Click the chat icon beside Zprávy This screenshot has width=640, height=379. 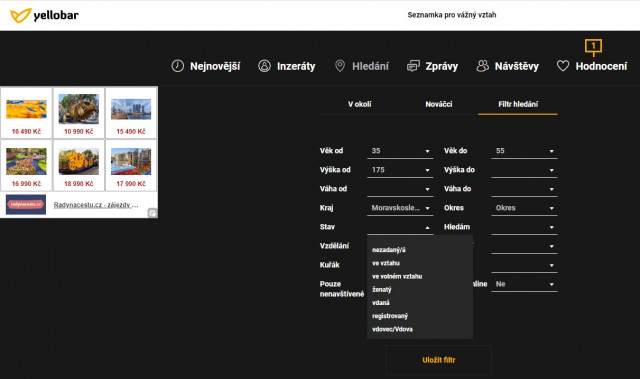pos(413,66)
